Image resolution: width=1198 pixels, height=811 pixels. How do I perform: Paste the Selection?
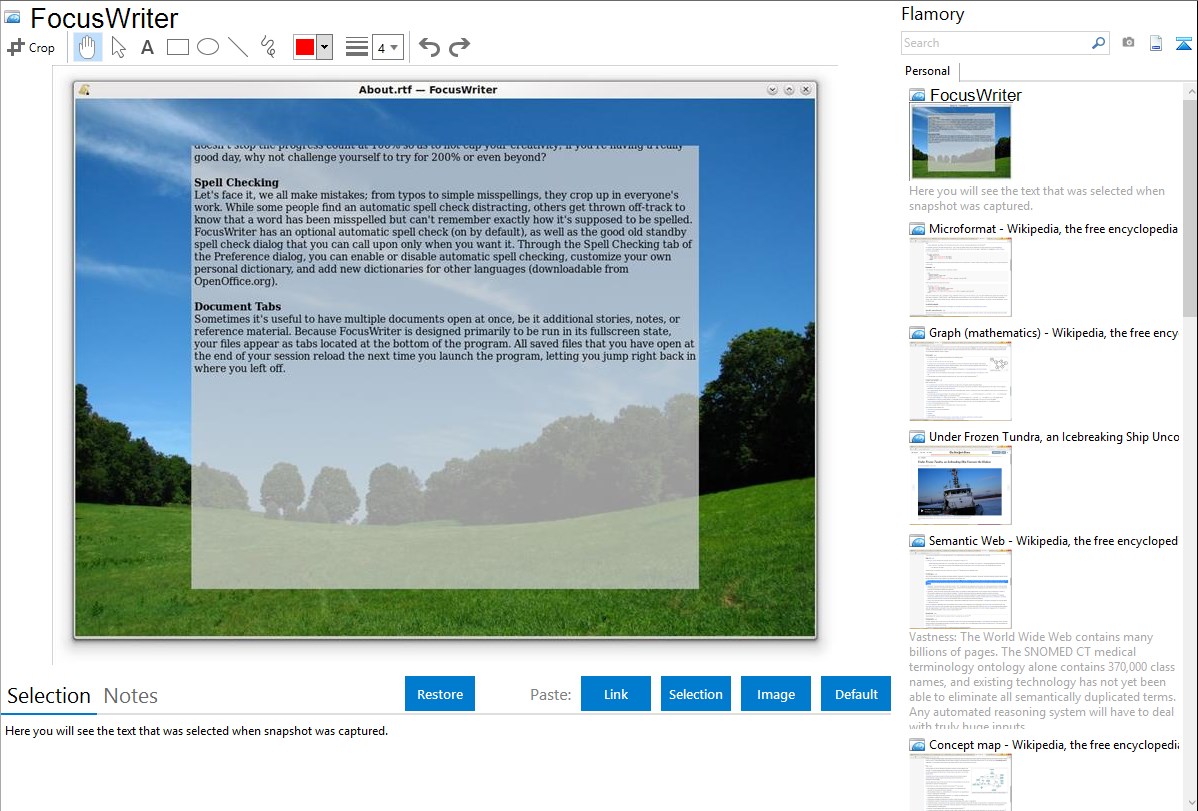pyautogui.click(x=696, y=694)
